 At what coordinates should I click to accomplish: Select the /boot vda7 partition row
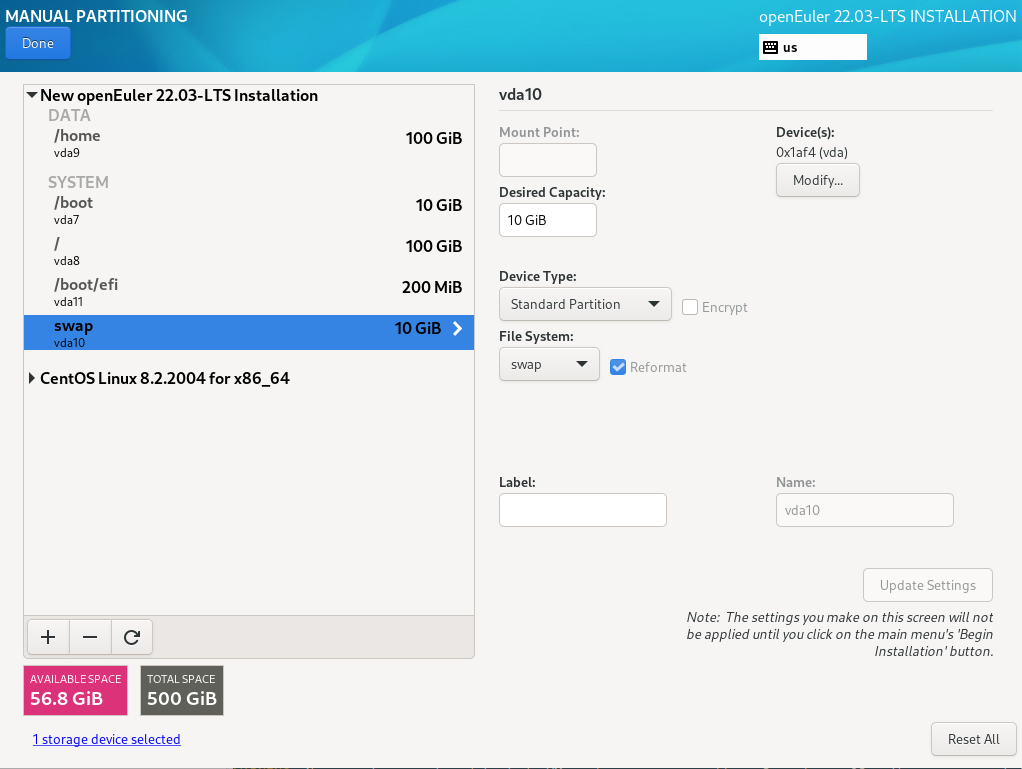[249, 210]
